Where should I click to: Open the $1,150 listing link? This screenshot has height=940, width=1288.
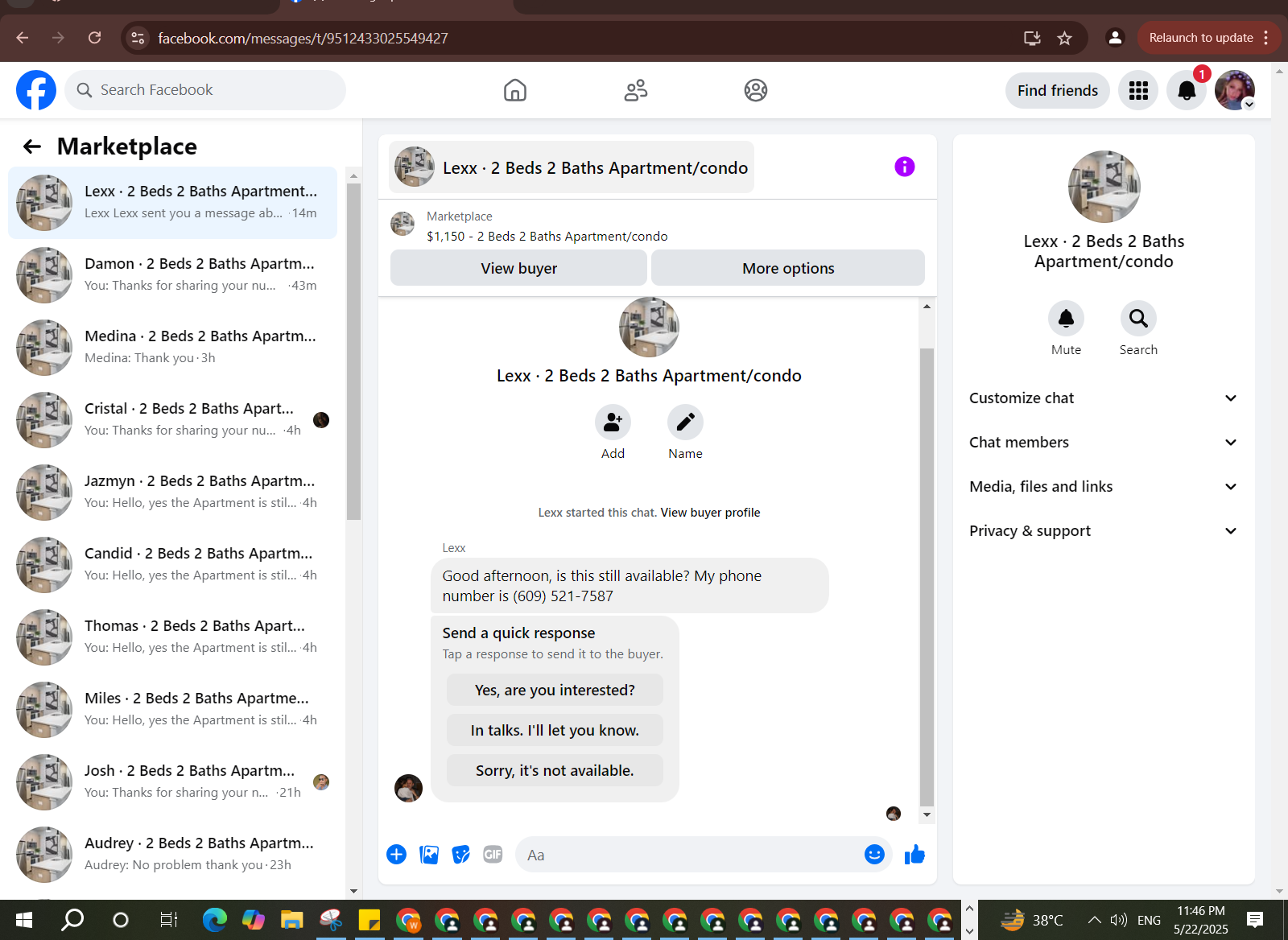pyautogui.click(x=547, y=237)
